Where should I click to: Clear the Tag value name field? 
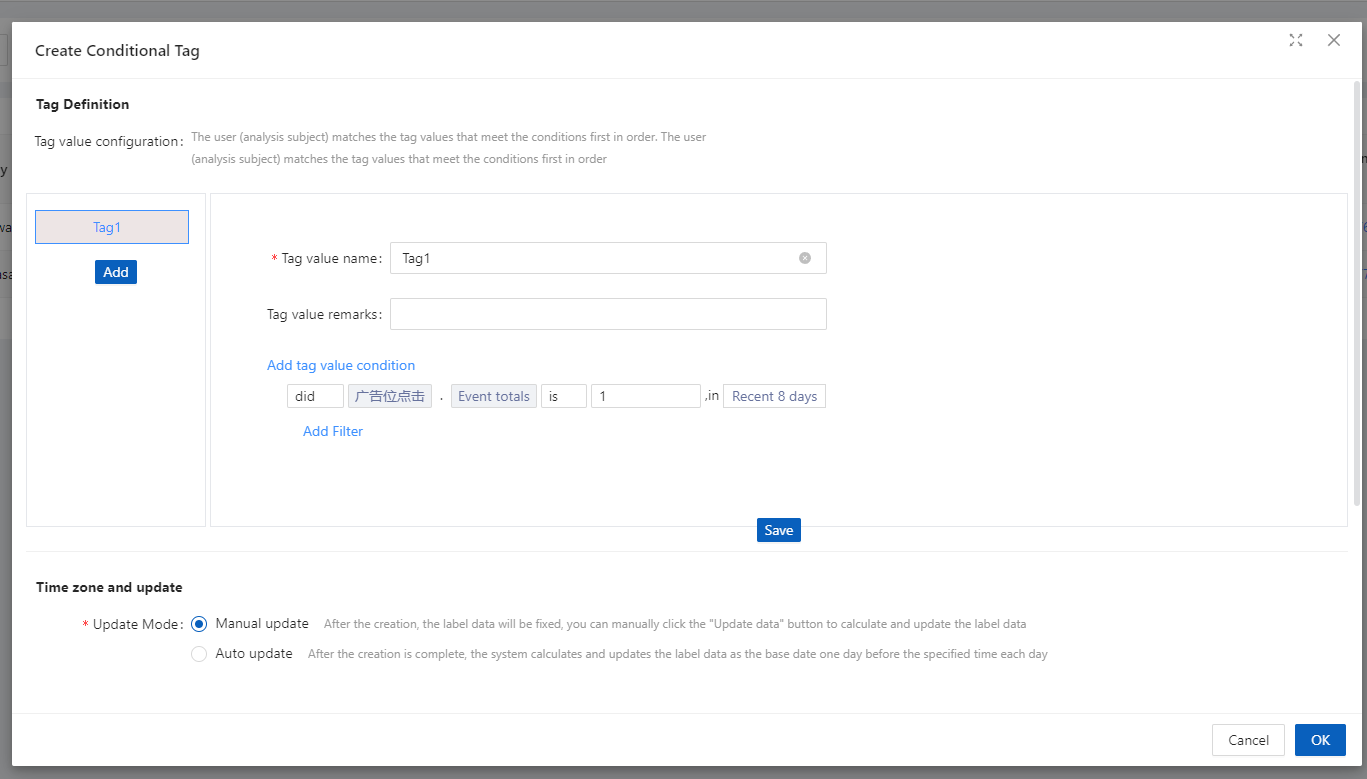click(x=805, y=258)
